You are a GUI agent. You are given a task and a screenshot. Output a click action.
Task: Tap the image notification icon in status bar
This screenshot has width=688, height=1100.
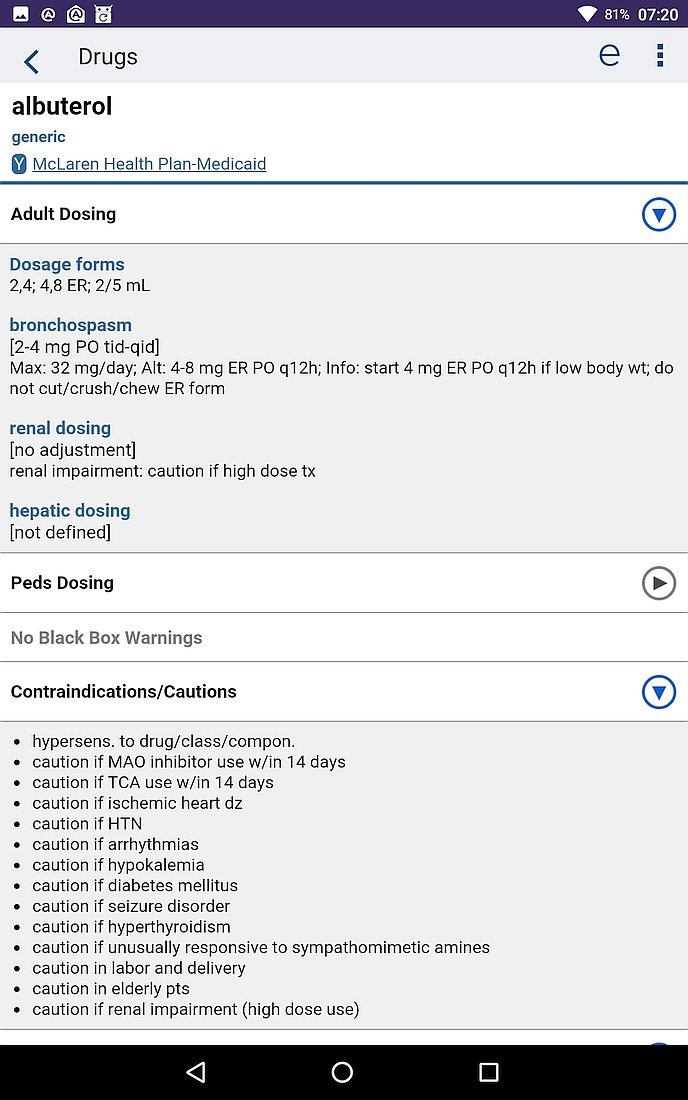point(21,13)
